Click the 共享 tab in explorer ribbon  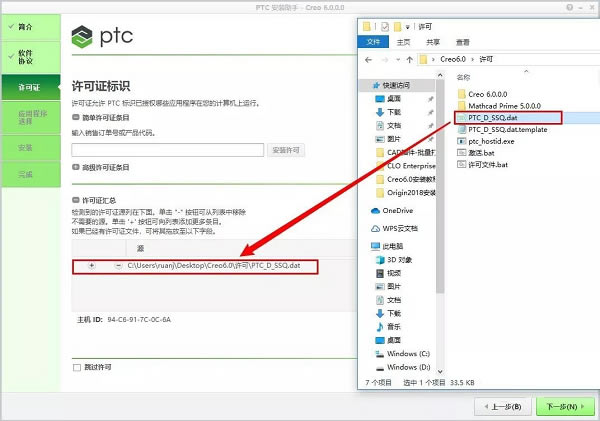pyautogui.click(x=433, y=42)
